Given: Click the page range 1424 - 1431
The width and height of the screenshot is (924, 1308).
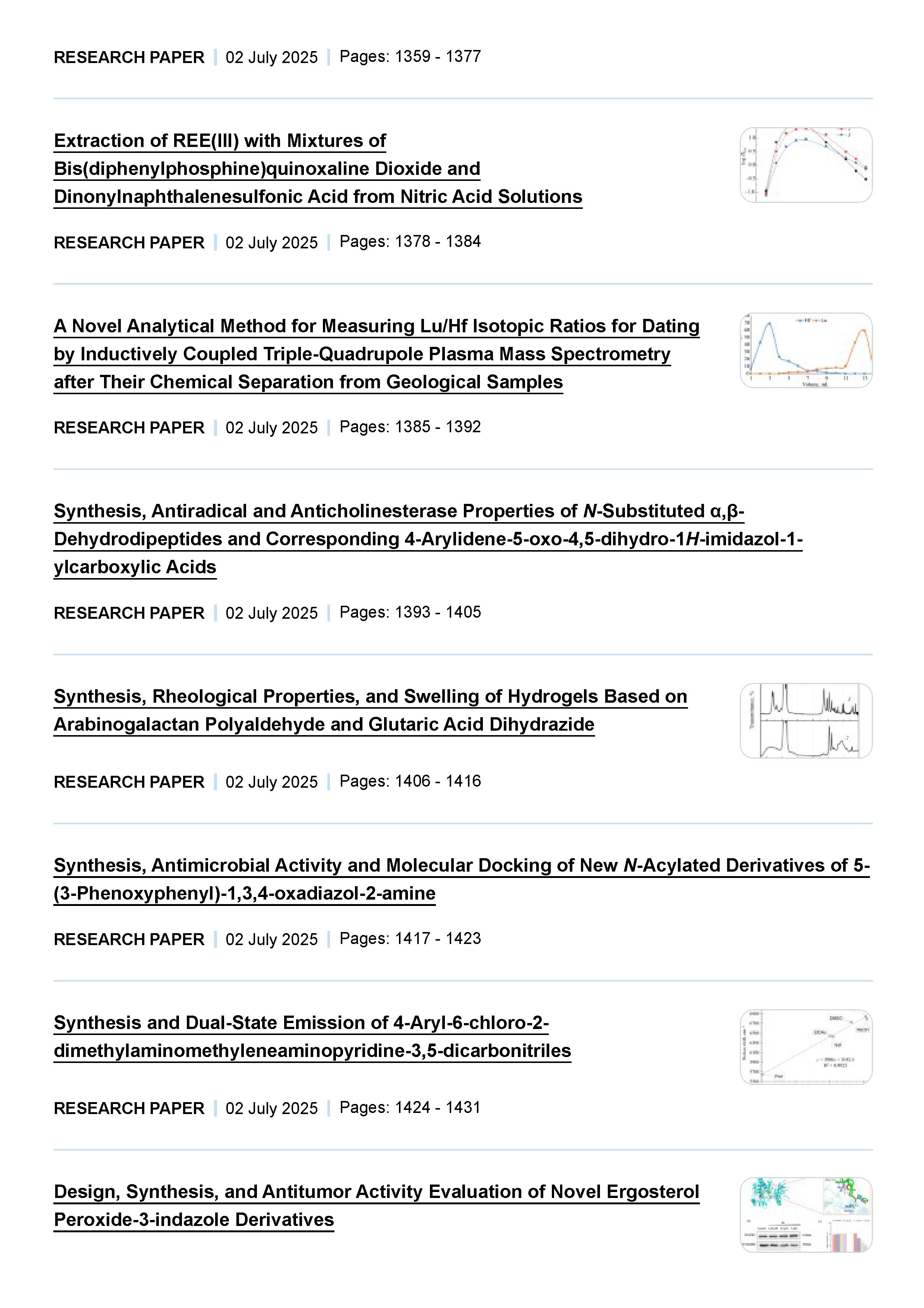Looking at the screenshot, I should click(410, 1107).
